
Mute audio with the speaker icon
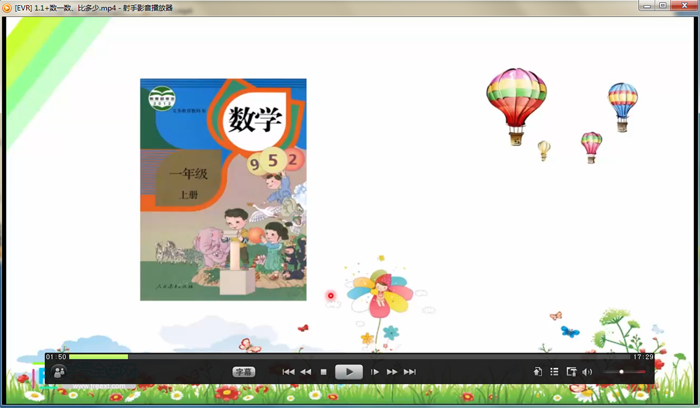click(x=588, y=372)
